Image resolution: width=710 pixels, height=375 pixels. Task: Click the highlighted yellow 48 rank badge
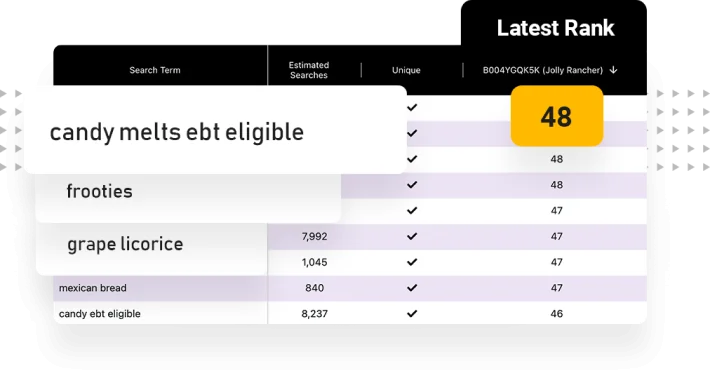(x=557, y=116)
